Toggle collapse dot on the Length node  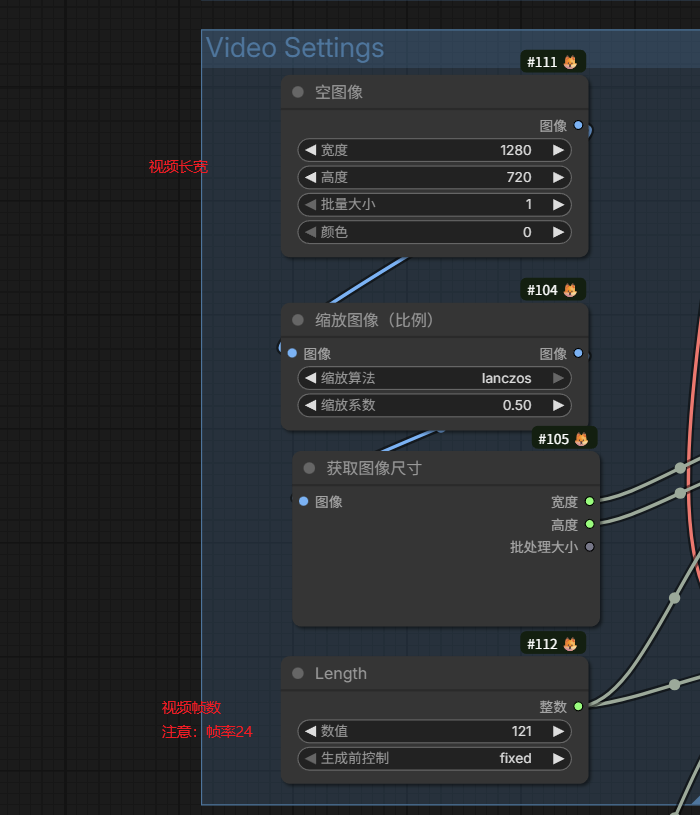[x=298, y=673]
